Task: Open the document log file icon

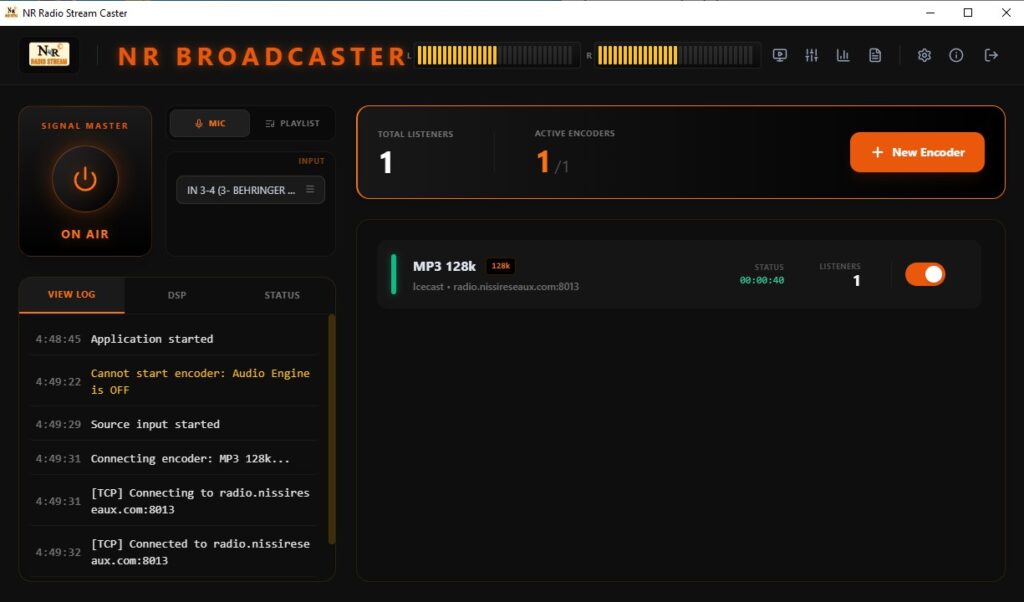Action: (x=875, y=55)
